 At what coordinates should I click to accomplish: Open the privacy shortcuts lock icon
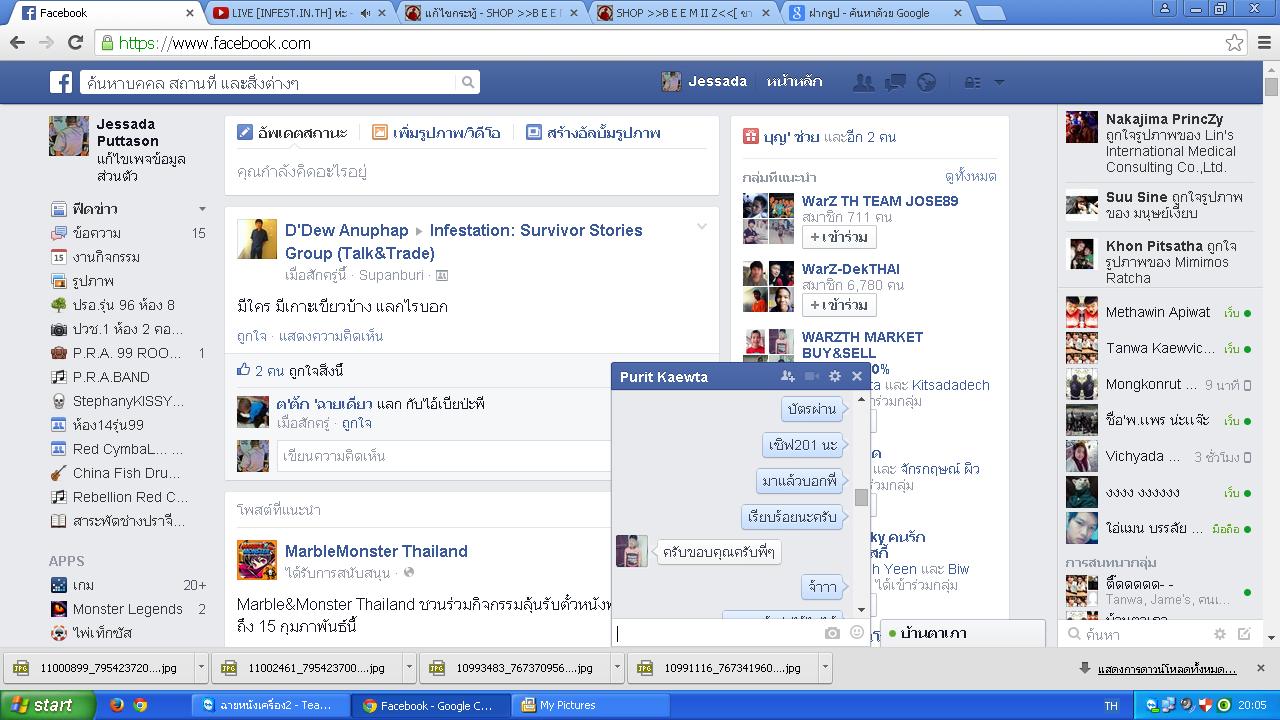[972, 82]
